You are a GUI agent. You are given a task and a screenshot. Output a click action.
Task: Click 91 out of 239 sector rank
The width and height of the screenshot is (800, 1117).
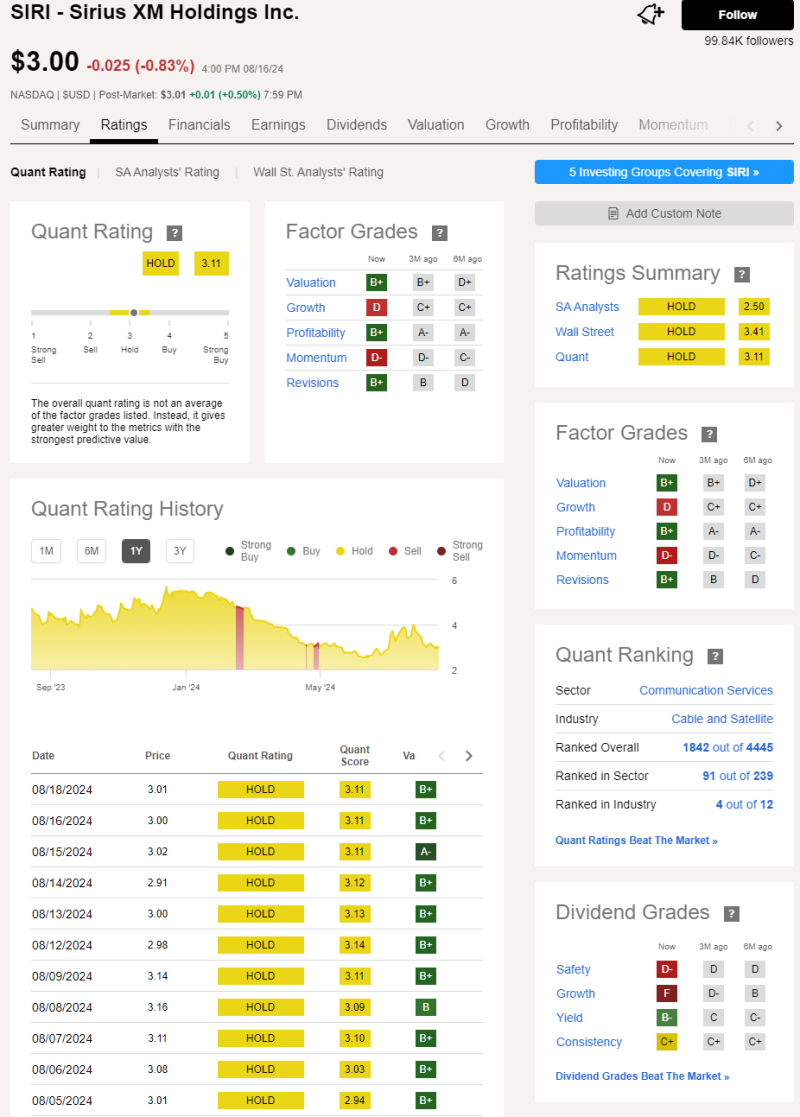[x=737, y=776]
